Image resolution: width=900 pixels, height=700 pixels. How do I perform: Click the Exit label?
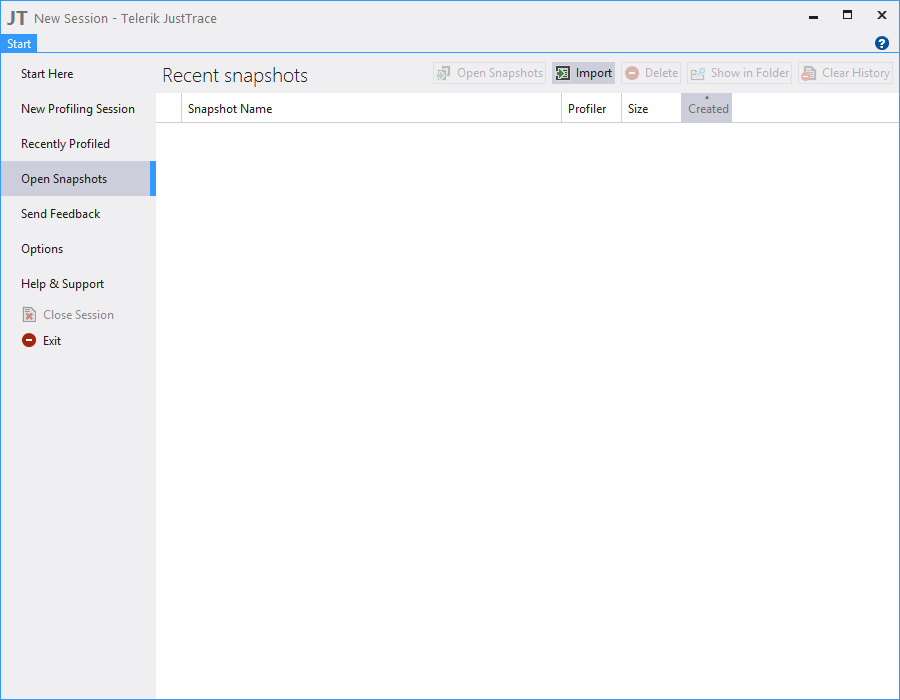coord(52,341)
